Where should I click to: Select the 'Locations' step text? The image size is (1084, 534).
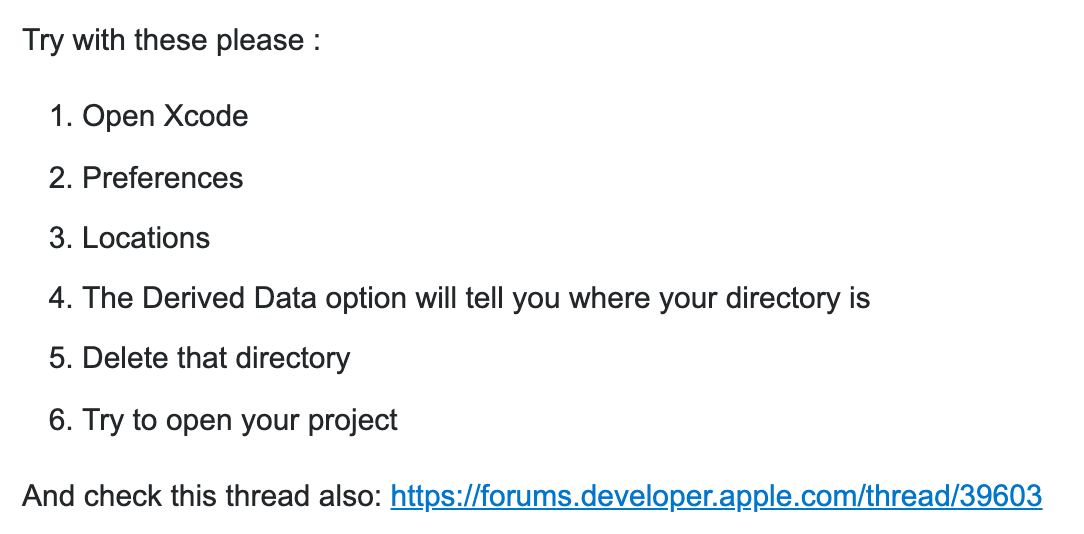pyautogui.click(x=146, y=238)
